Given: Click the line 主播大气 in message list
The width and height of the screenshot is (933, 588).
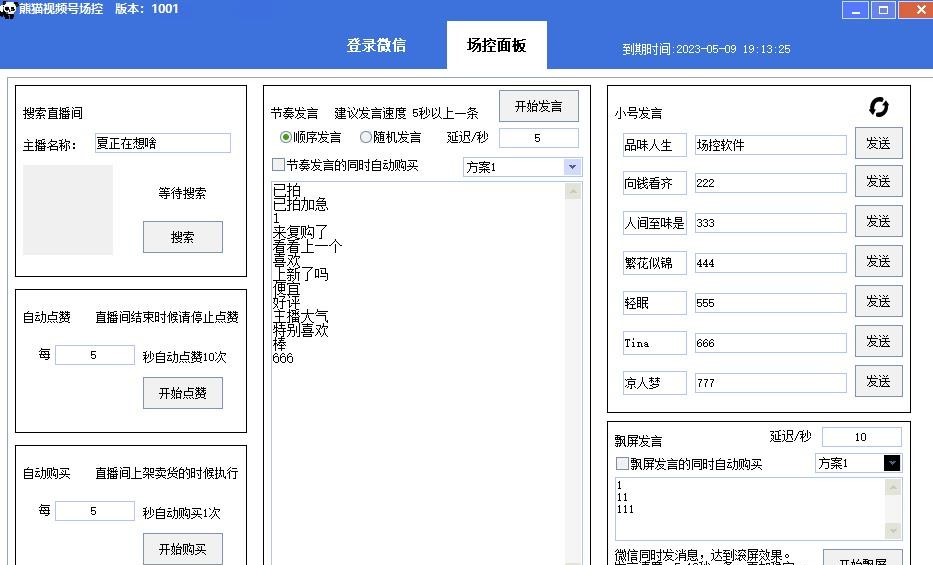Looking at the screenshot, I should tap(300, 316).
